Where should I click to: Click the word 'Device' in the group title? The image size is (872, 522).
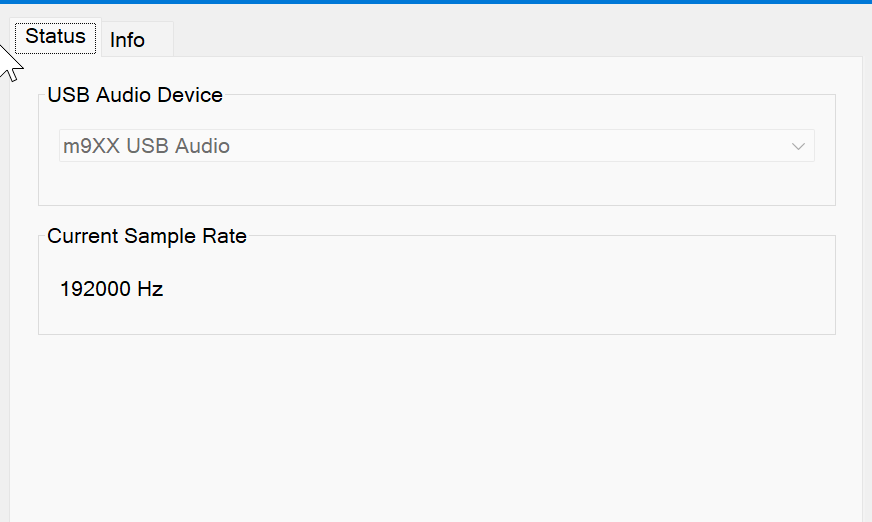pyautogui.click(x=191, y=96)
